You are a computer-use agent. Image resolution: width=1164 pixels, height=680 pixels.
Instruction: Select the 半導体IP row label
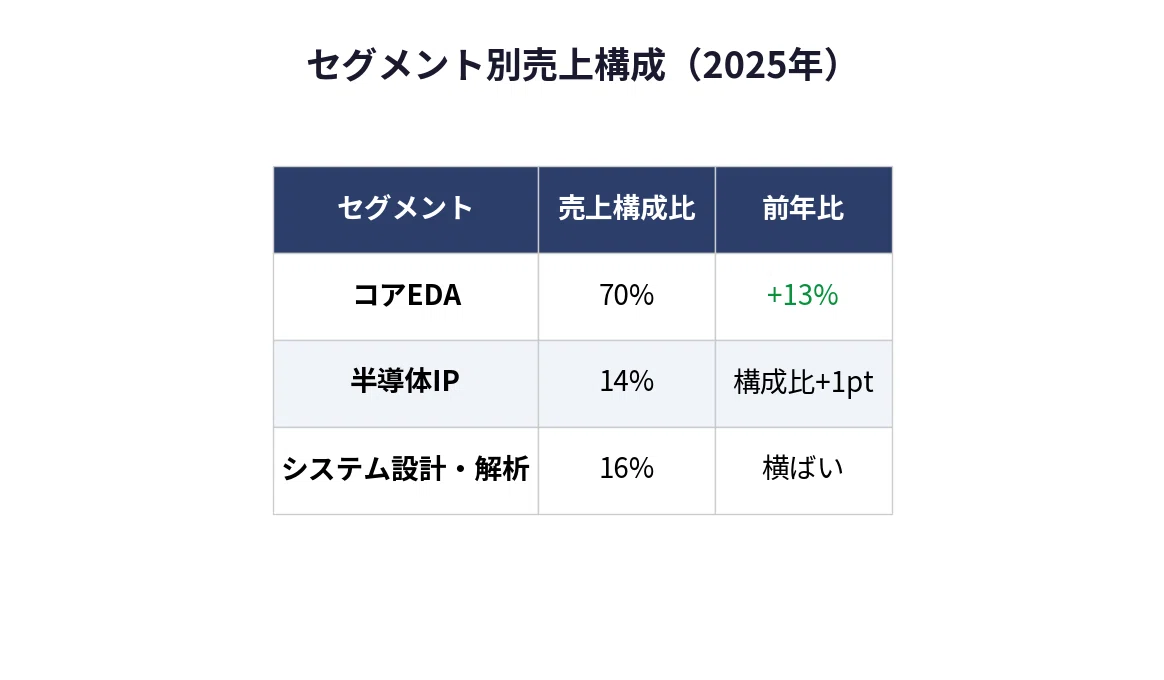405,383
